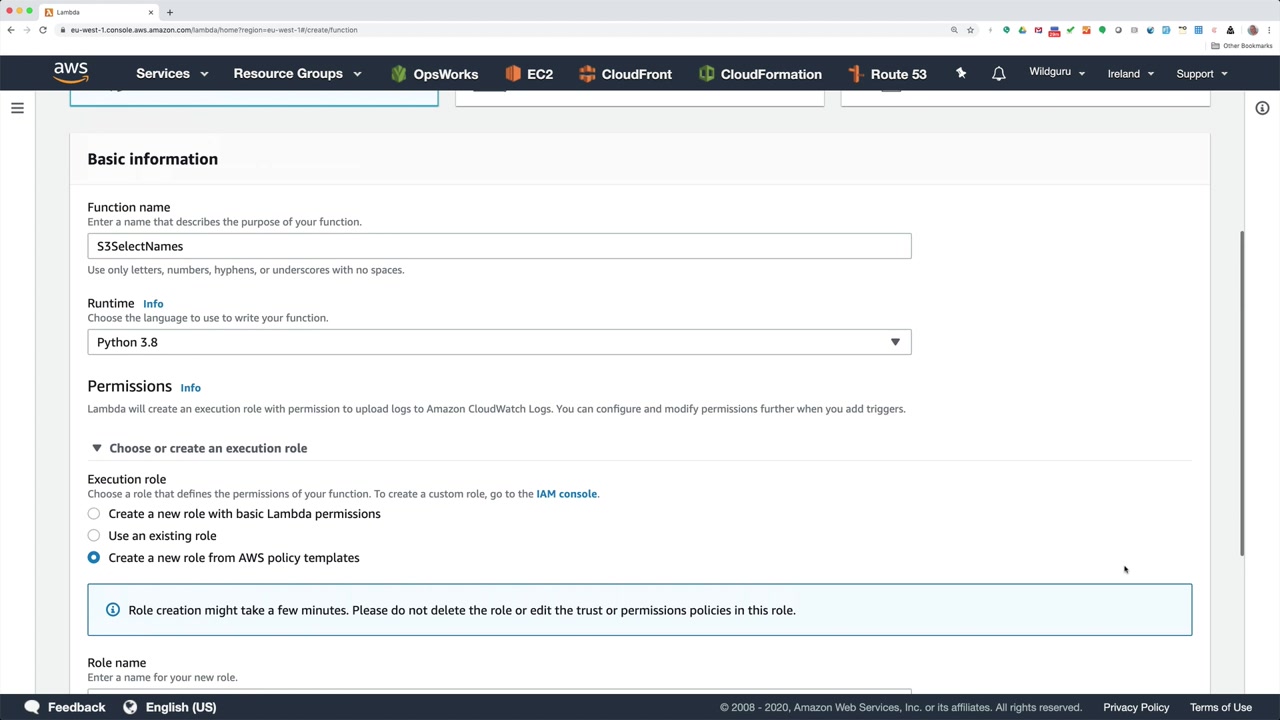
Task: Open the Google Drive extension icon
Action: pyautogui.click(x=1022, y=30)
